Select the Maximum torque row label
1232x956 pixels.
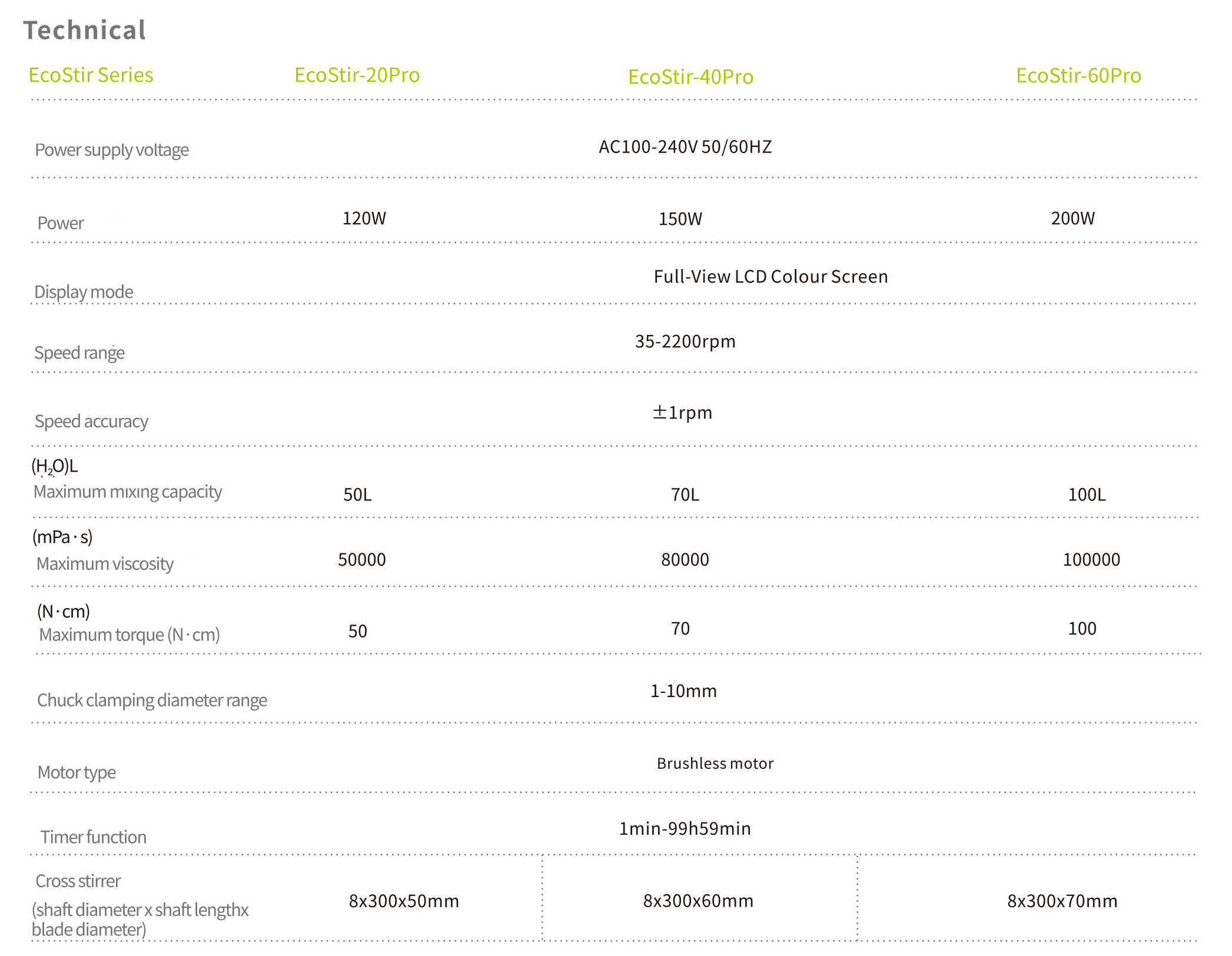coord(129,635)
